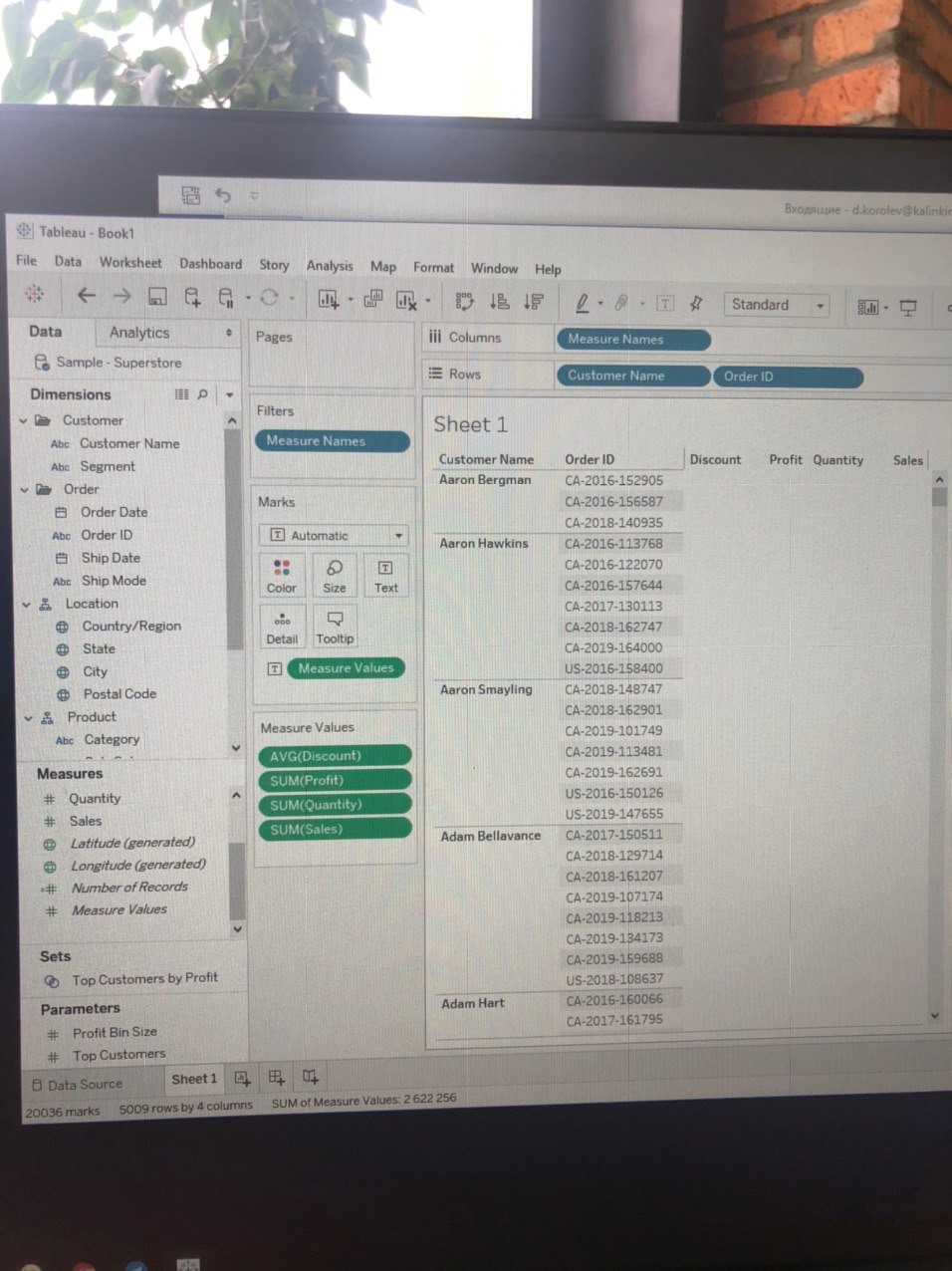This screenshot has height=1271, width=952.
Task: Click the Run update refresh icon
Action: (x=269, y=297)
